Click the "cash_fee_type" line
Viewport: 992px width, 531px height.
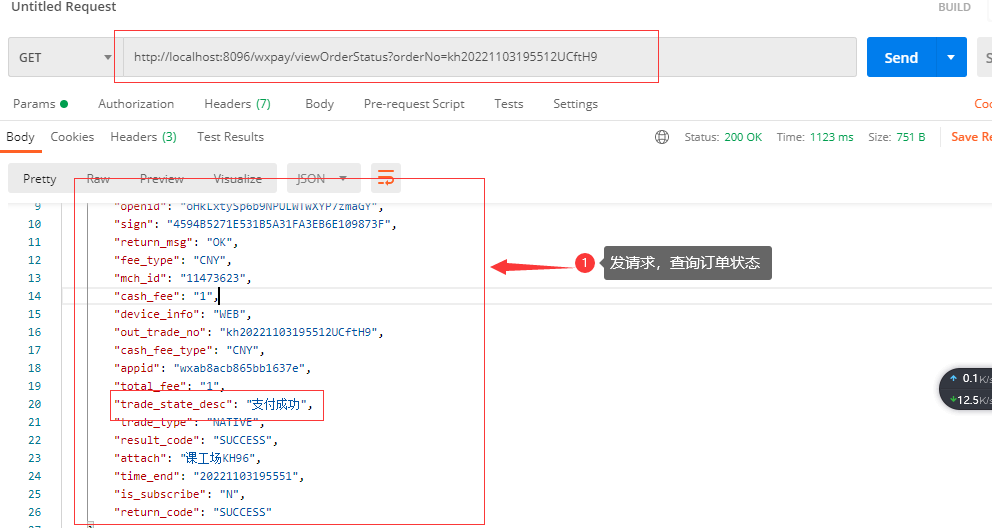(189, 350)
